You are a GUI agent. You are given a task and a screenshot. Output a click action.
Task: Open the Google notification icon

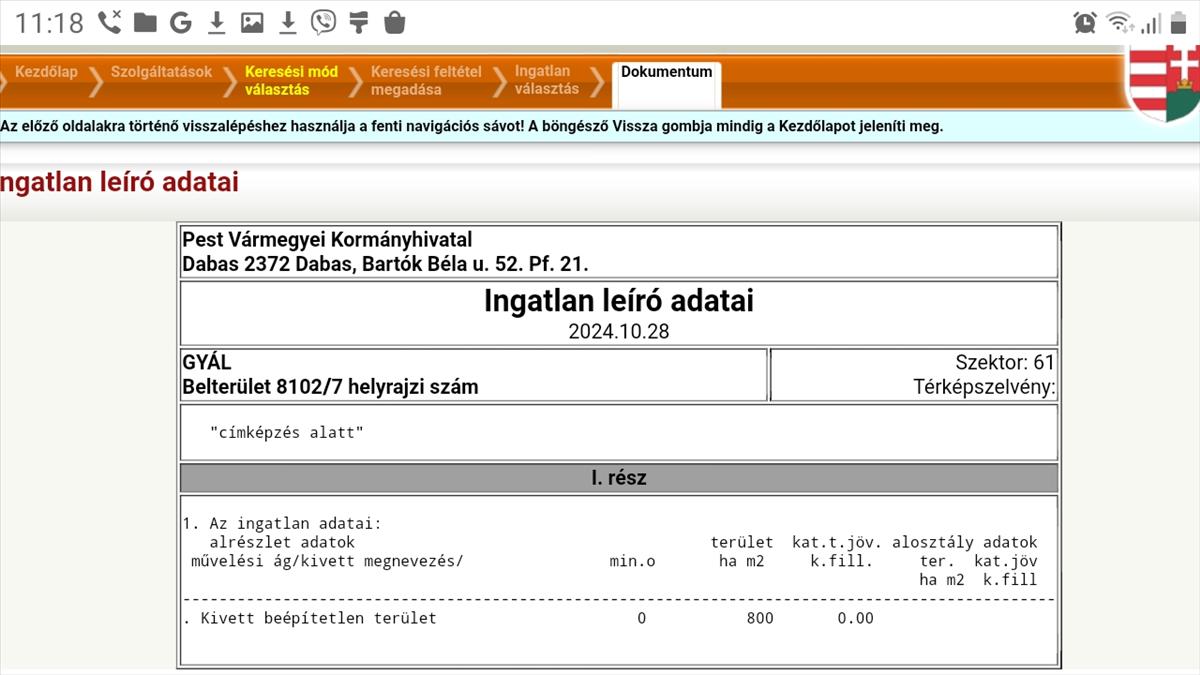[x=181, y=22]
